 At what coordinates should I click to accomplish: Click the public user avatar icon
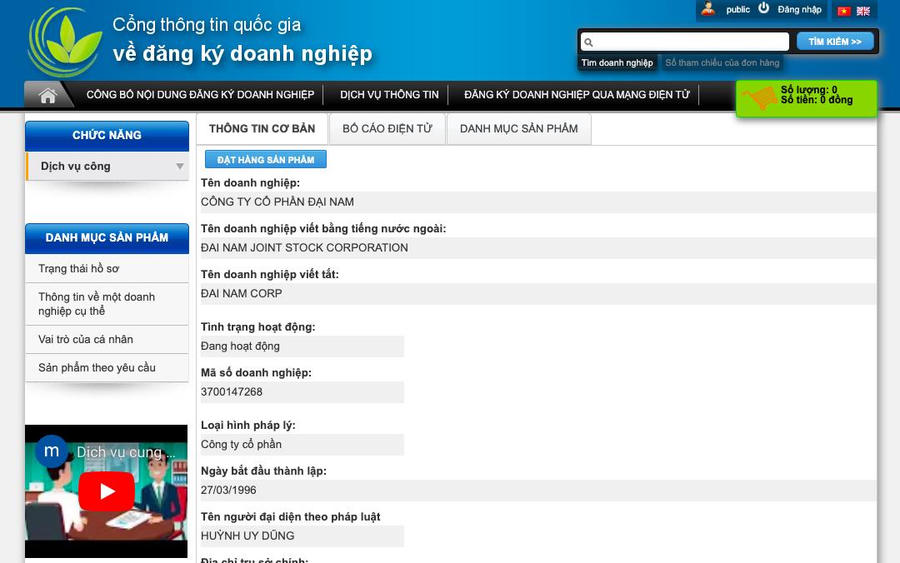pos(708,9)
